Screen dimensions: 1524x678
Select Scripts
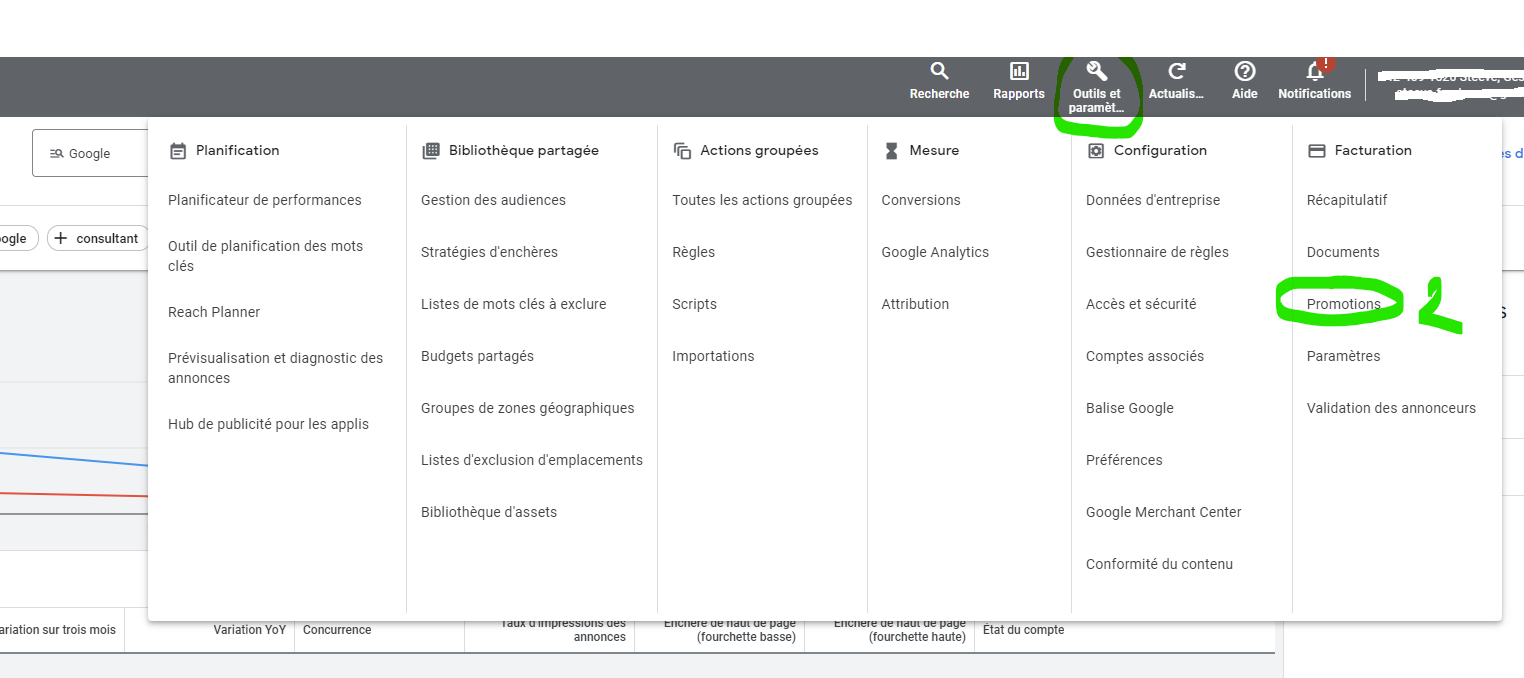pyautogui.click(x=694, y=304)
